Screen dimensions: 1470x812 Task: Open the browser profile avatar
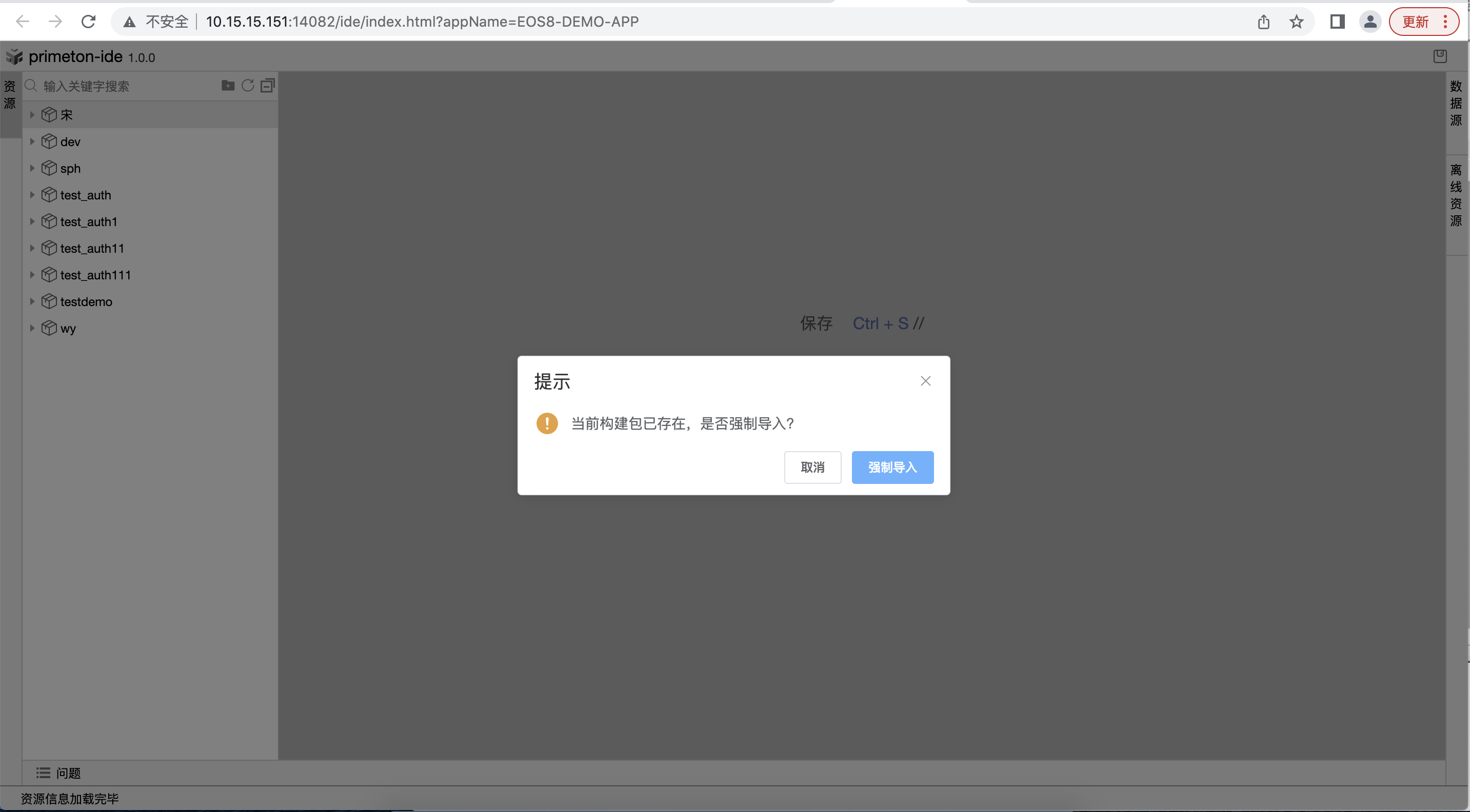[x=1369, y=22]
